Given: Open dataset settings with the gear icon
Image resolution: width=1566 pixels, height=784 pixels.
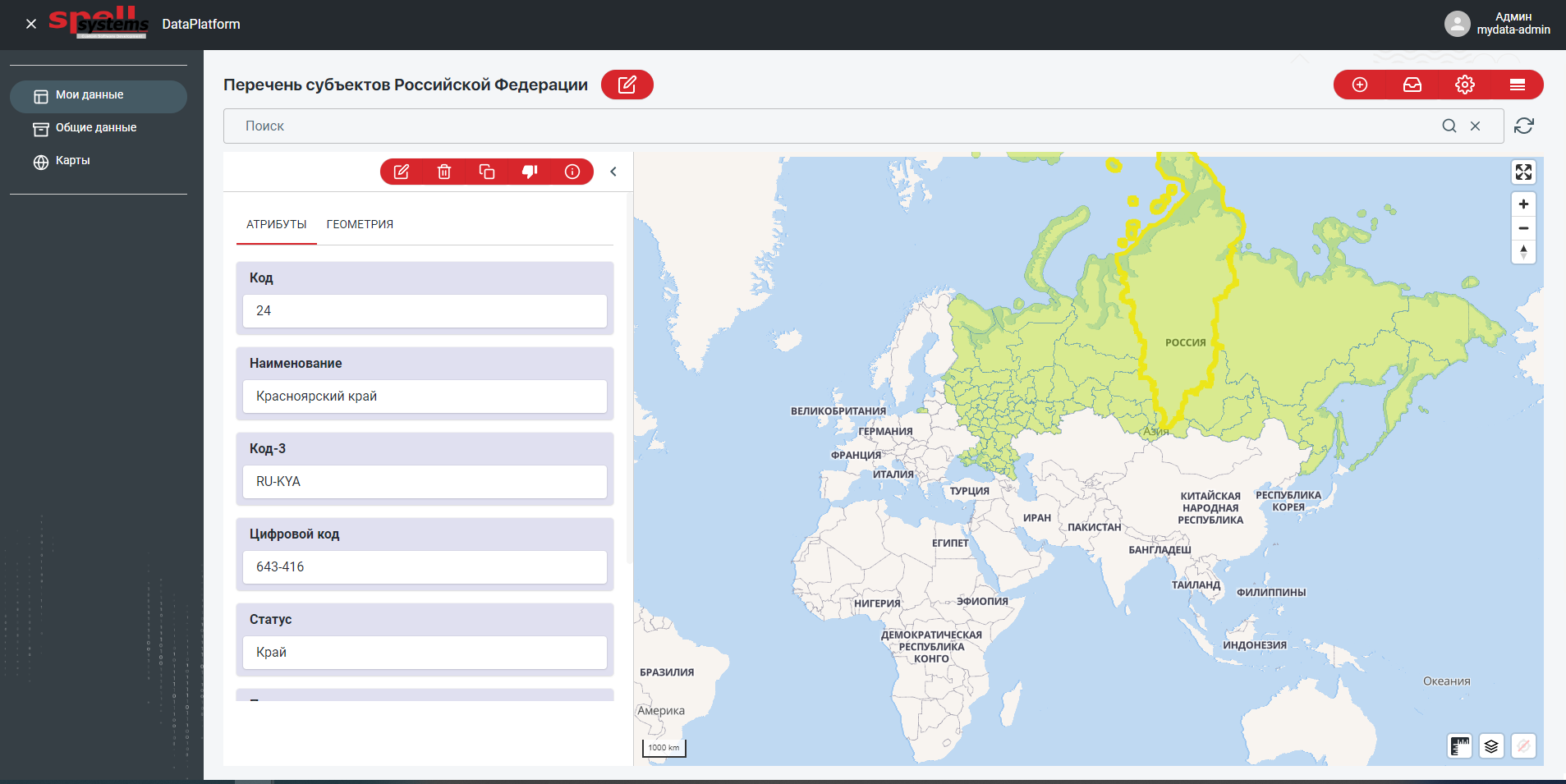Looking at the screenshot, I should (x=1465, y=85).
